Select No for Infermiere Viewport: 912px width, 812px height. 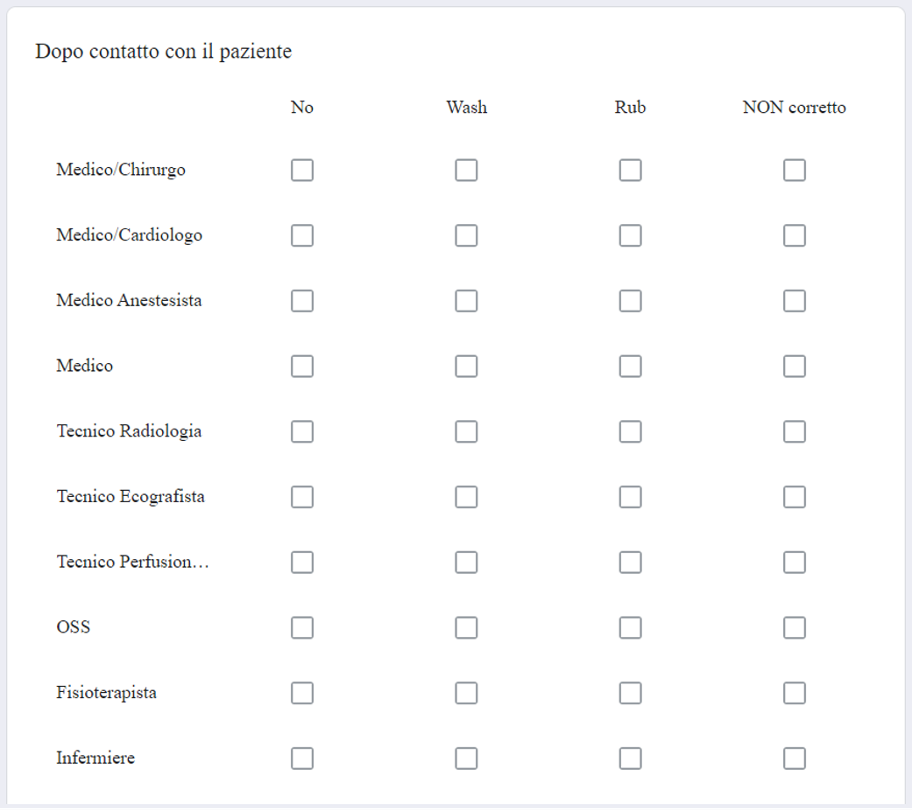[x=302, y=758]
